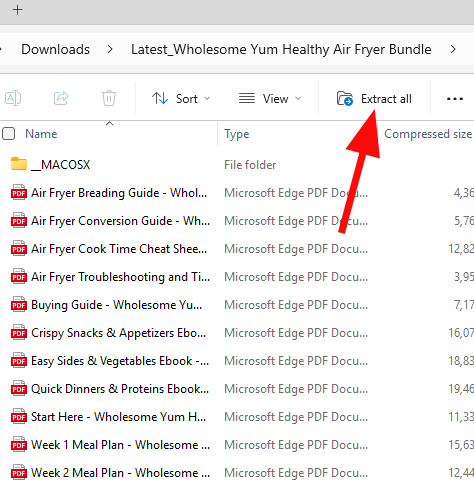Image resolution: width=474 pixels, height=490 pixels.
Task: Expand the chevron after Air Fryer Bundle breadcrumb
Action: click(x=453, y=49)
